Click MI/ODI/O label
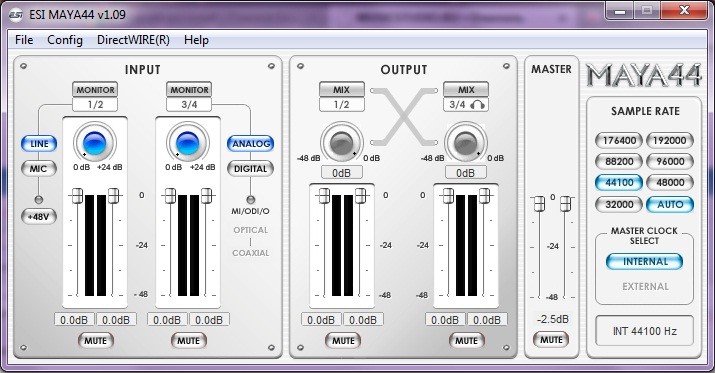Viewport: 715px width, 373px height. (x=250, y=211)
